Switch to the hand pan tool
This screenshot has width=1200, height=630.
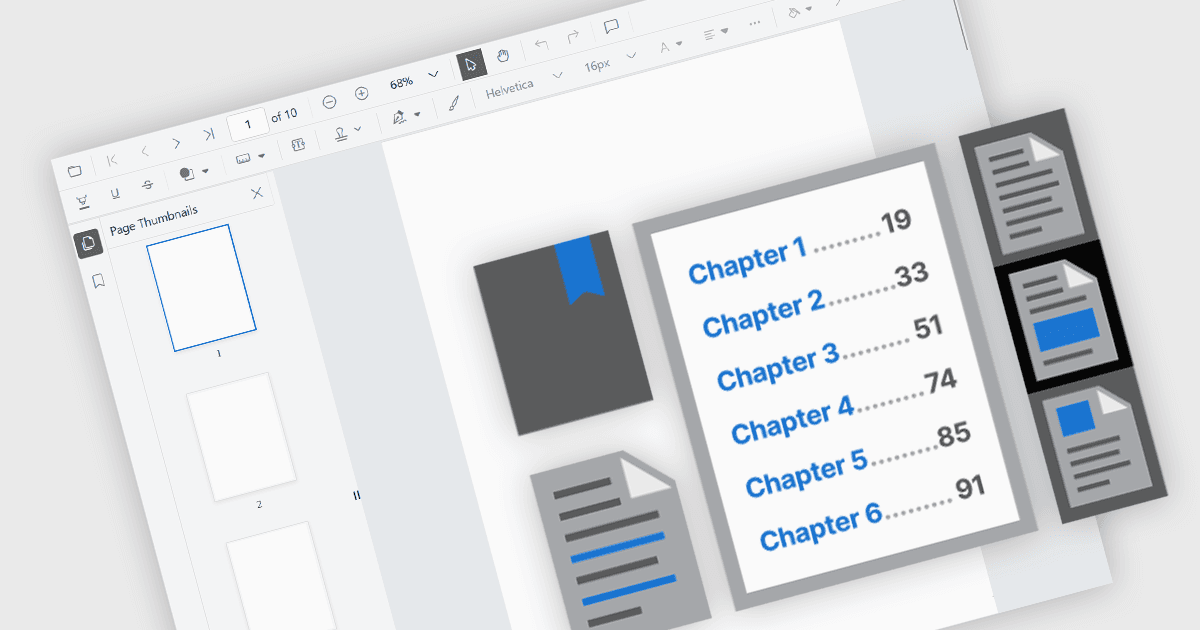tap(503, 56)
